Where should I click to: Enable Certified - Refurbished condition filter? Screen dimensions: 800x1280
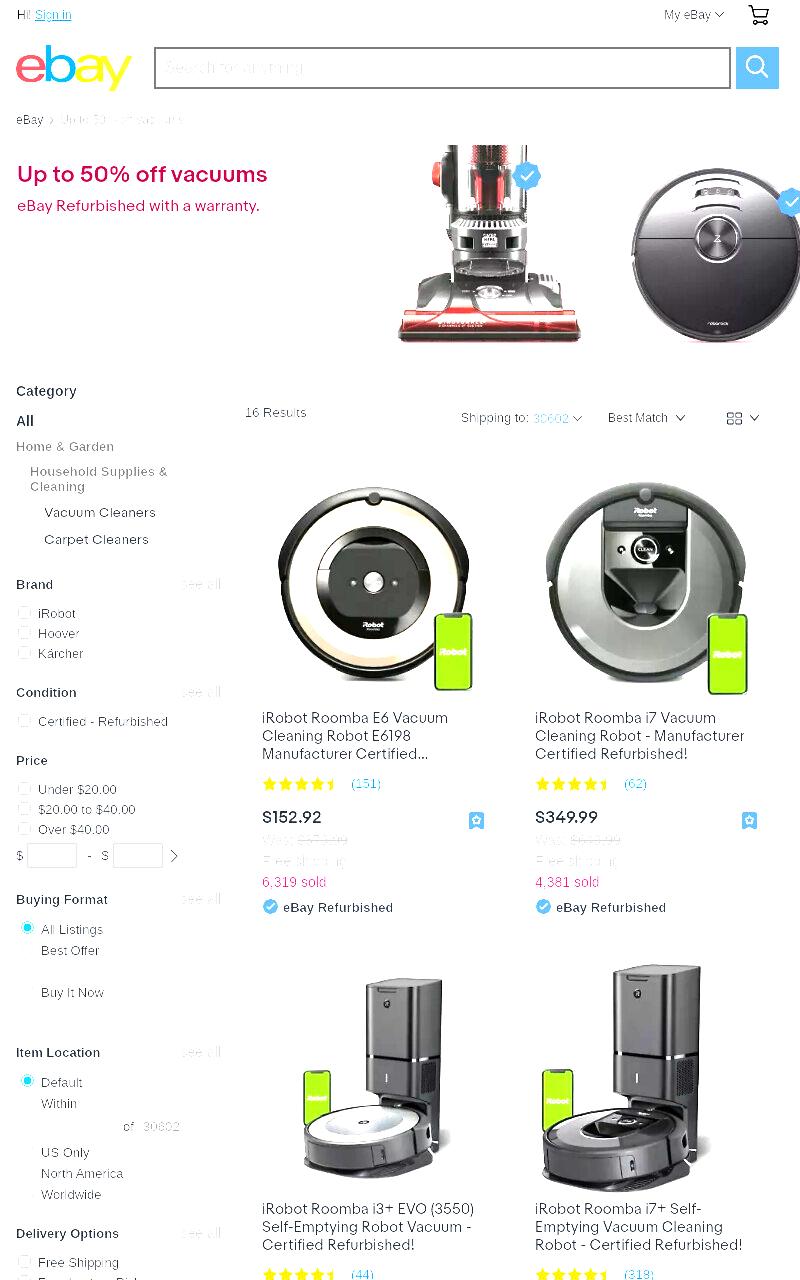point(24,721)
